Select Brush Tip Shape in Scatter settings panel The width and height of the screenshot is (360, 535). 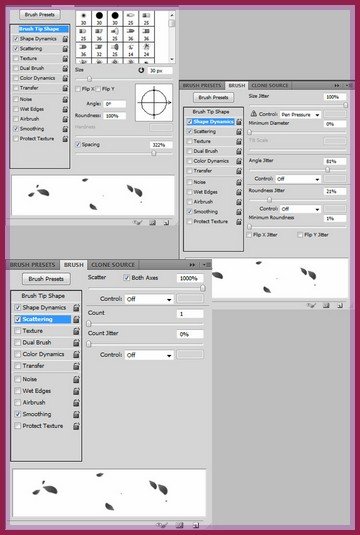pyautogui.click(x=43, y=296)
